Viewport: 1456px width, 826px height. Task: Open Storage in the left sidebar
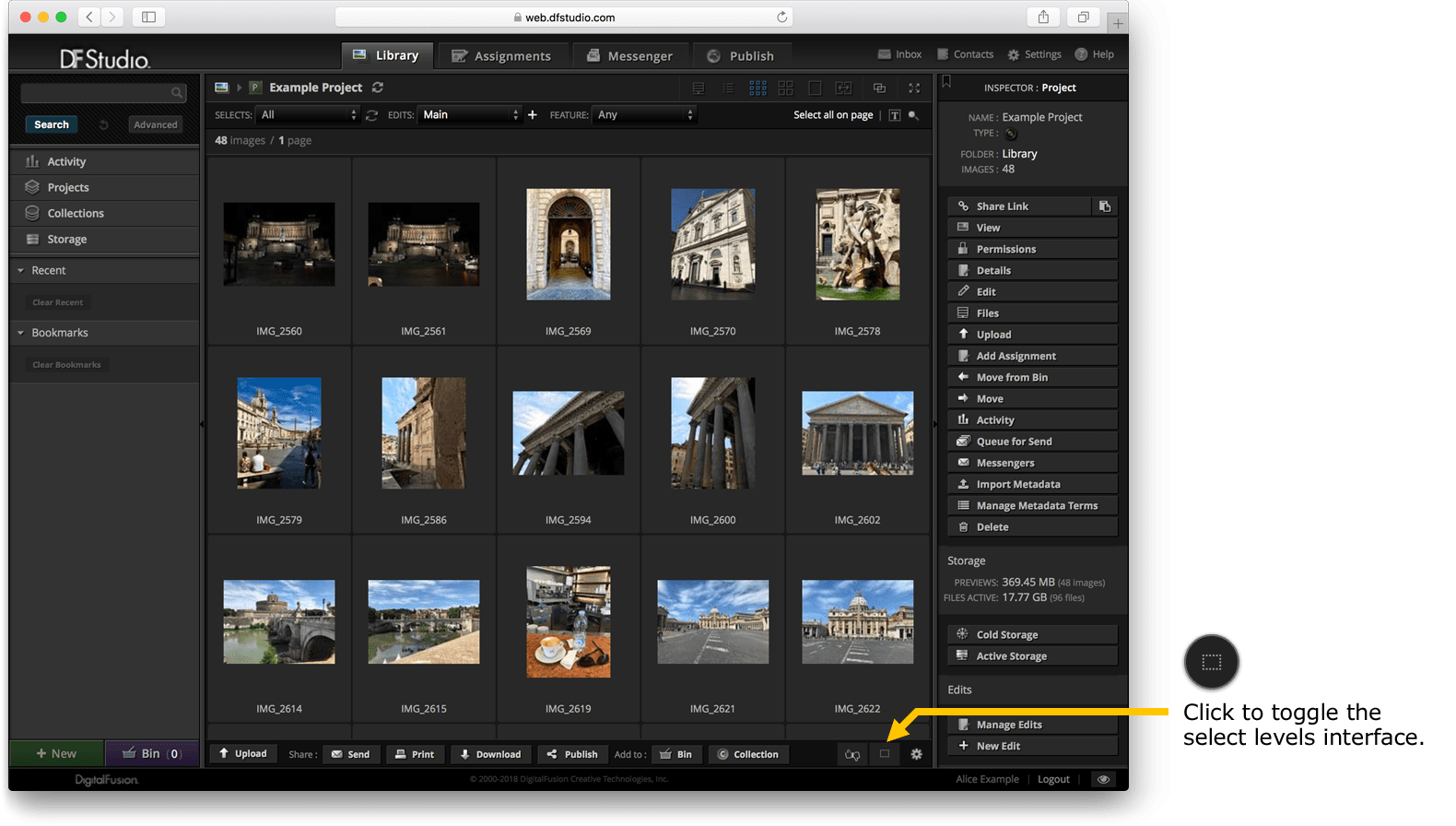click(104, 239)
